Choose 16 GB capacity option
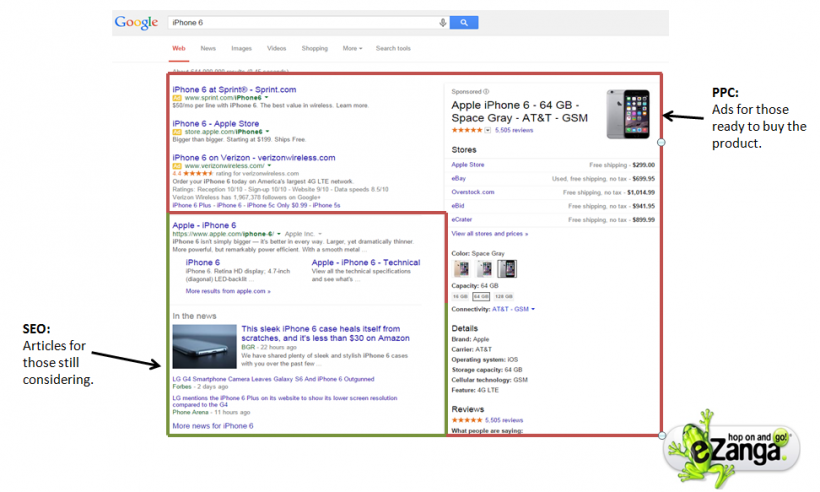 pyautogui.click(x=460, y=296)
